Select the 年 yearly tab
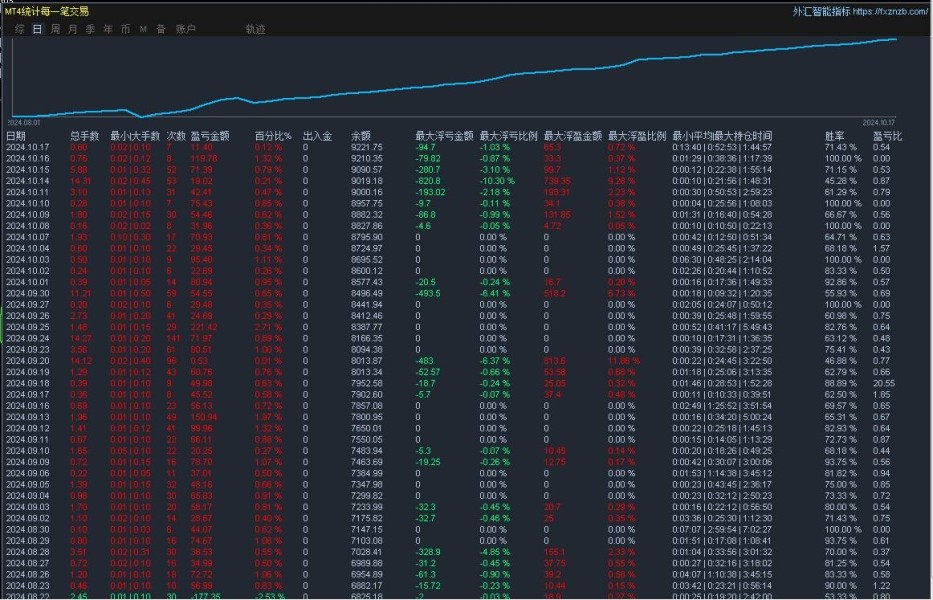 click(x=108, y=29)
